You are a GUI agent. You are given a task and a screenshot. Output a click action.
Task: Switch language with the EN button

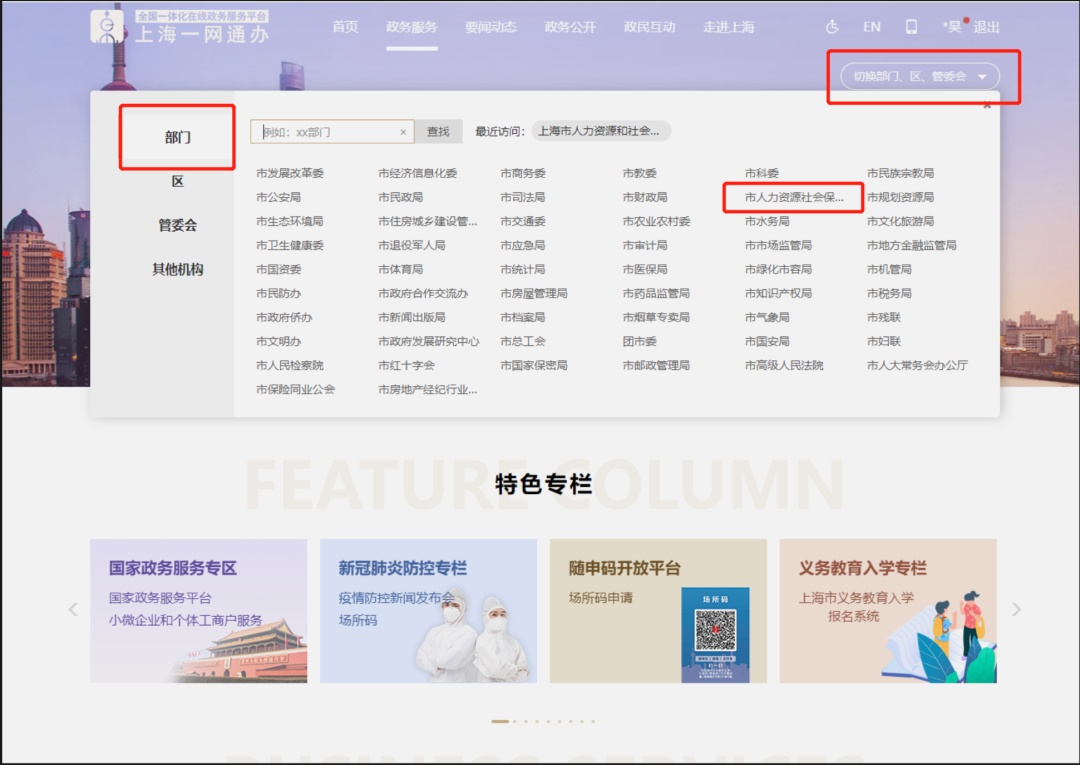(872, 27)
